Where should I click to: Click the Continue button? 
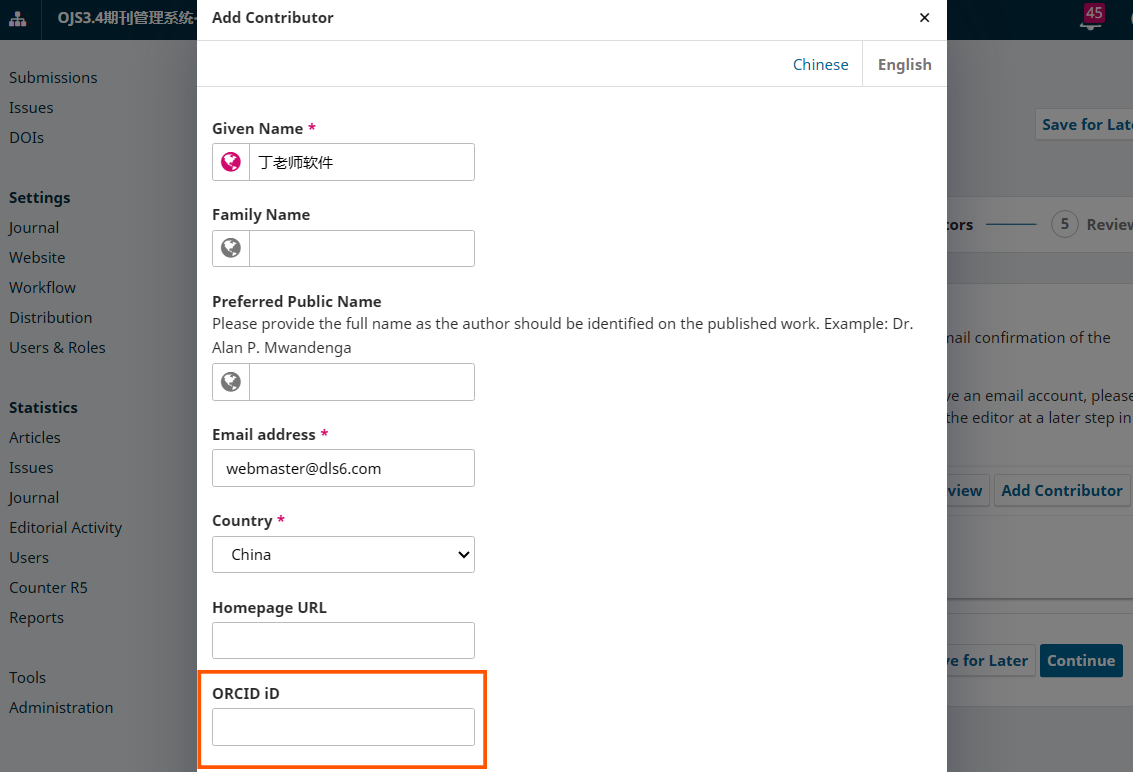click(1080, 661)
